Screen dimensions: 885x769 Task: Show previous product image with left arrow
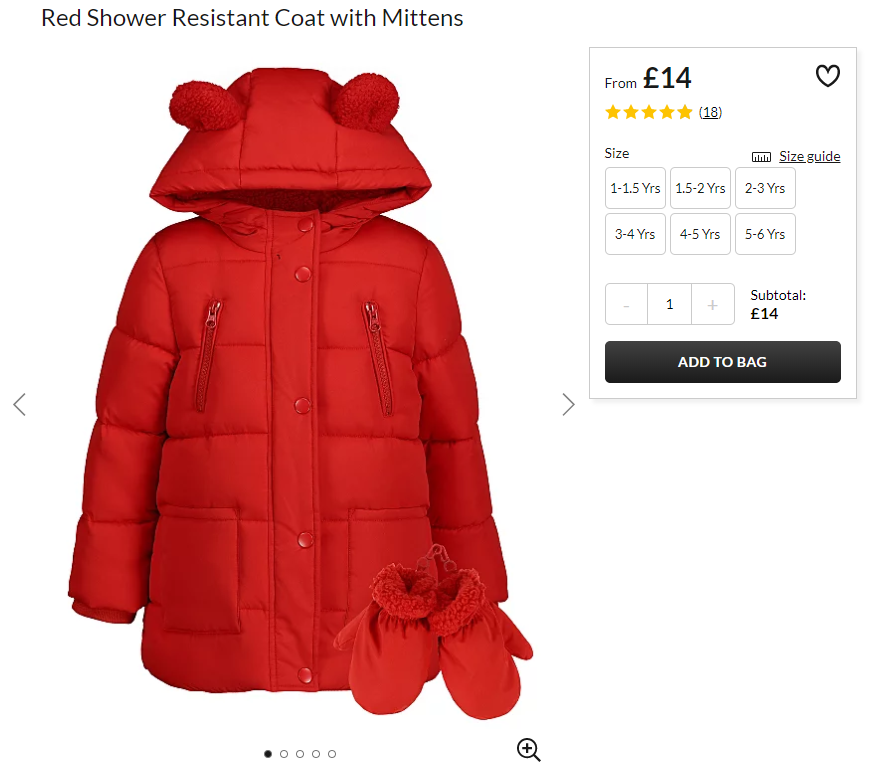pyautogui.click(x=20, y=404)
